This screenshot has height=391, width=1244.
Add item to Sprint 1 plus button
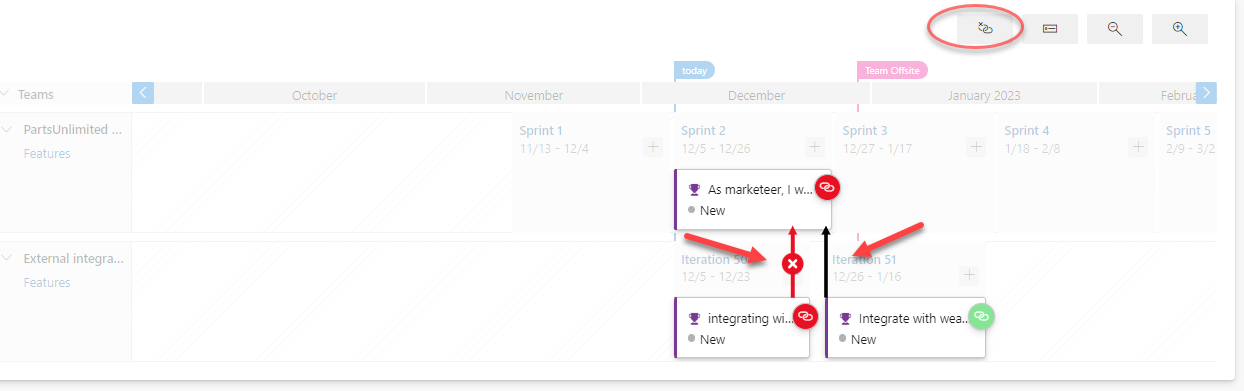(x=653, y=147)
